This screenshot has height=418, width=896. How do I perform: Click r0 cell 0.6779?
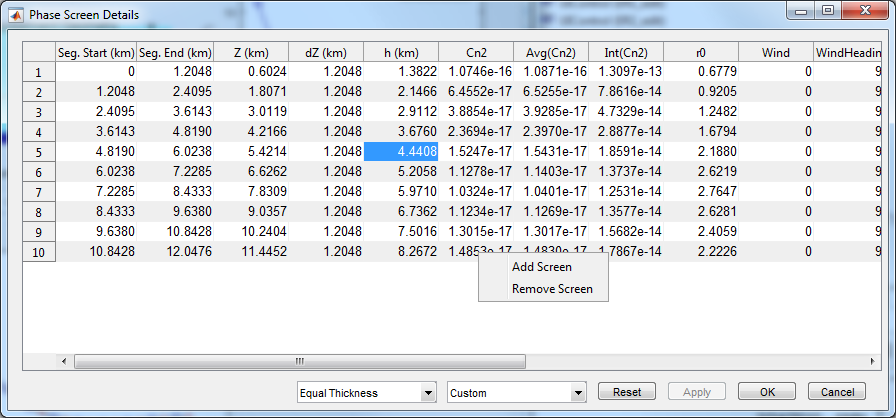701,71
